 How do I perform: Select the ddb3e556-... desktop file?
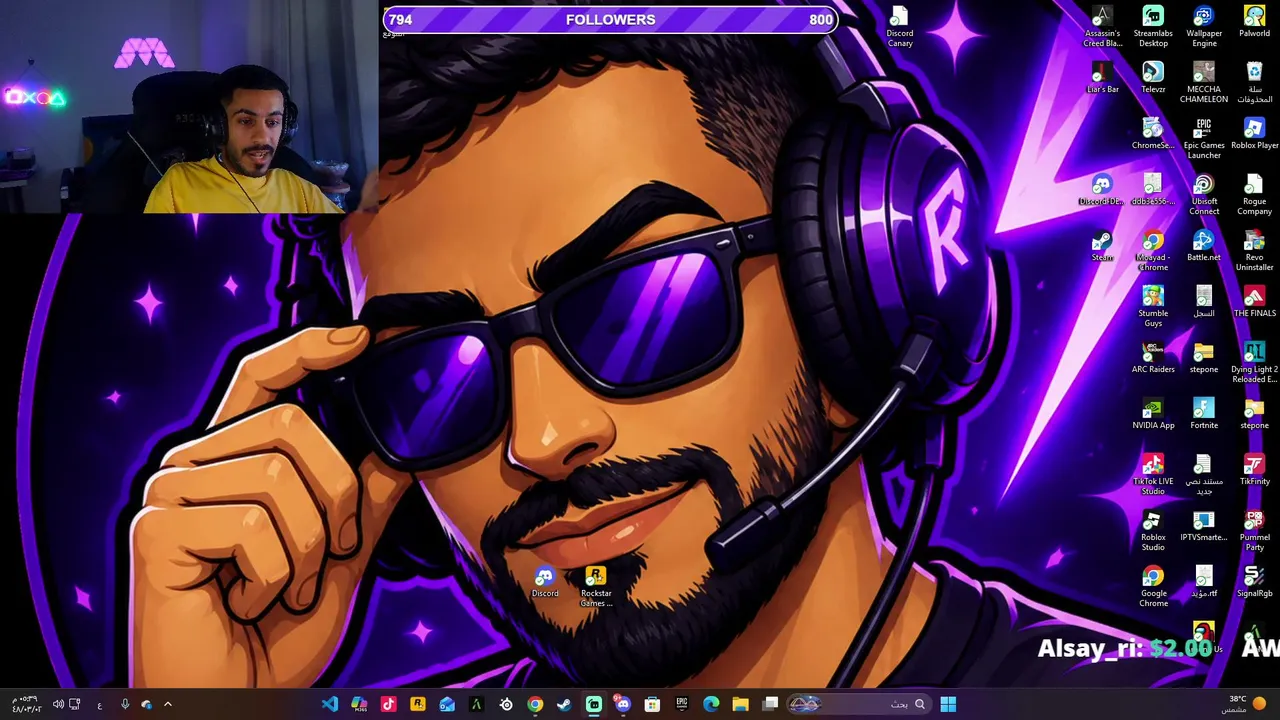point(1153,190)
